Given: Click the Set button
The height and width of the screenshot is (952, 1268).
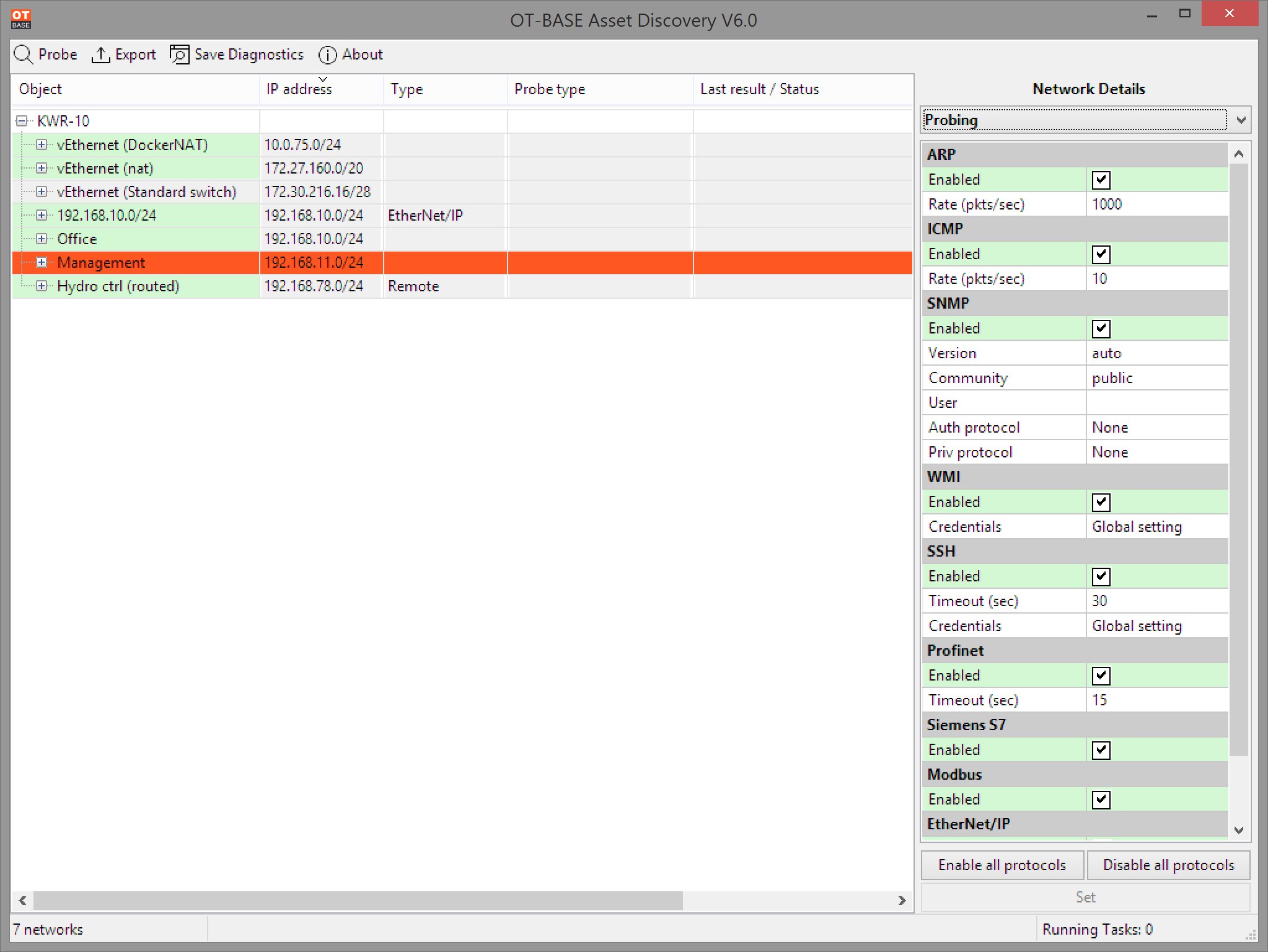Looking at the screenshot, I should point(1085,897).
